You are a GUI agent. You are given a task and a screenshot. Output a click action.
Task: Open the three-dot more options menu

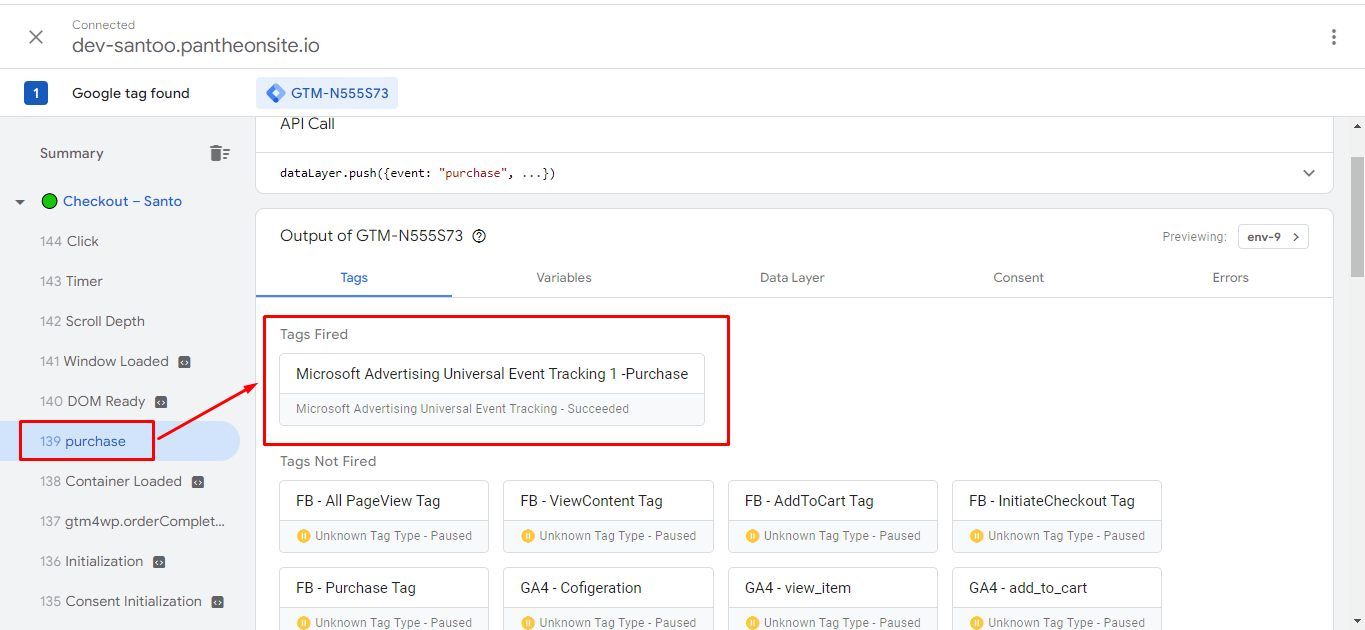[1333, 37]
